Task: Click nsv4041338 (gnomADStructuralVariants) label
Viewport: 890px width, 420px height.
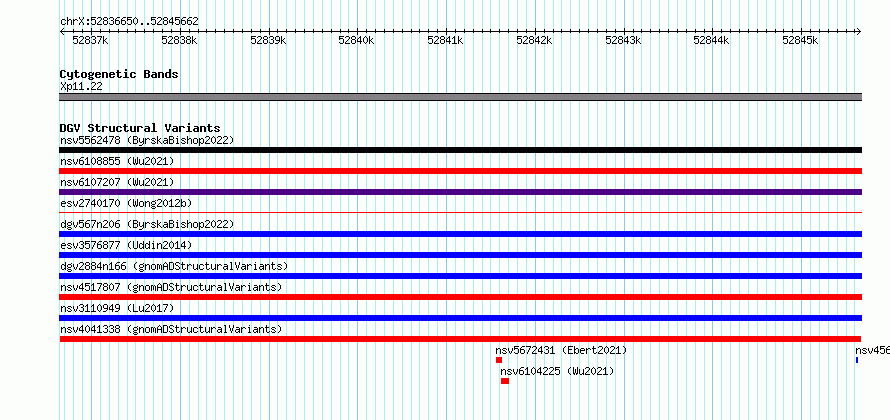Action: tap(171, 329)
